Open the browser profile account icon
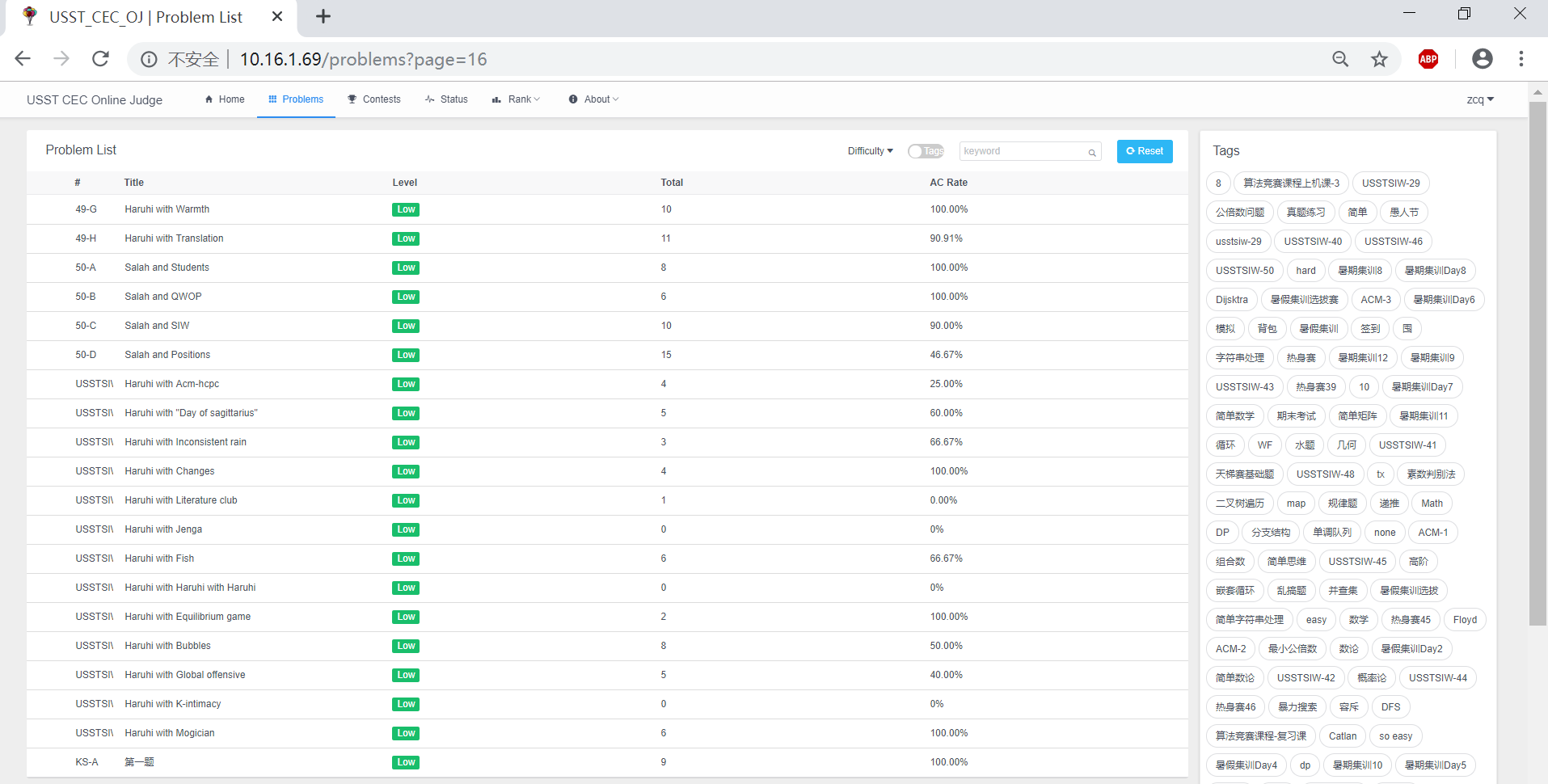1548x784 pixels. 1482,59
